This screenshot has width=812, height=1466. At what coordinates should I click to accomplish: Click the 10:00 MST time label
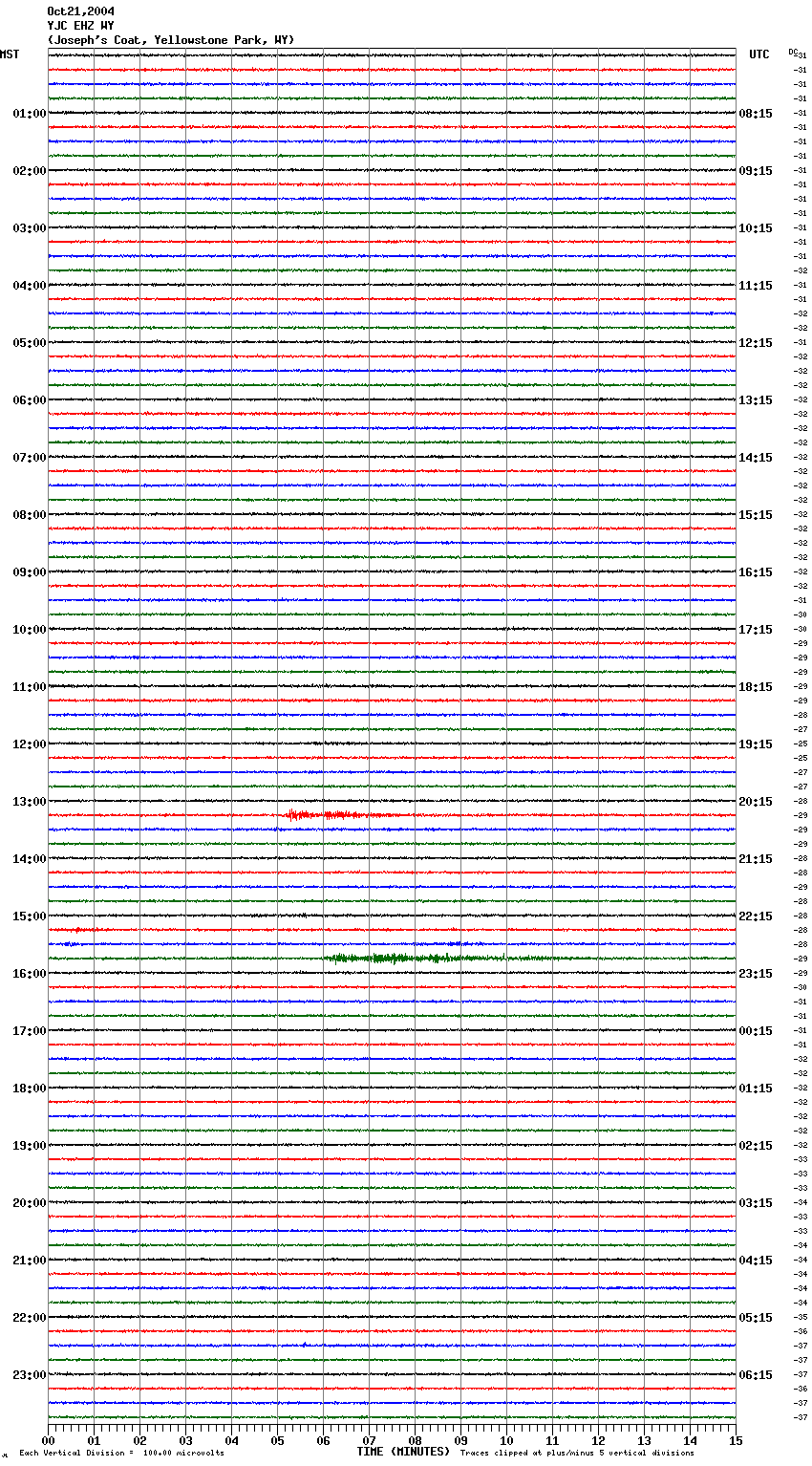[x=30, y=630]
